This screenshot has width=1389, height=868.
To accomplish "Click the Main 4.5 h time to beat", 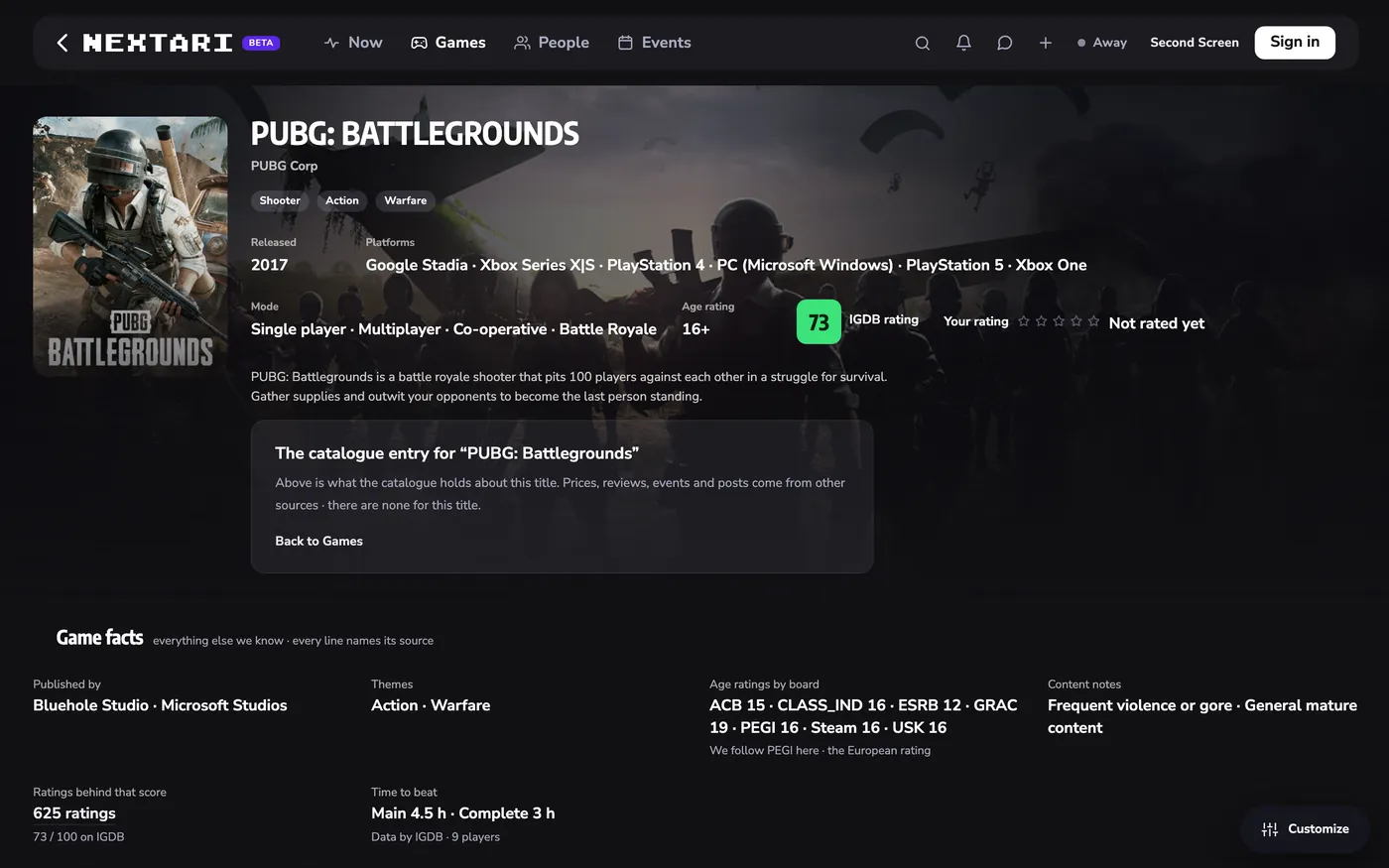I will (x=409, y=813).
